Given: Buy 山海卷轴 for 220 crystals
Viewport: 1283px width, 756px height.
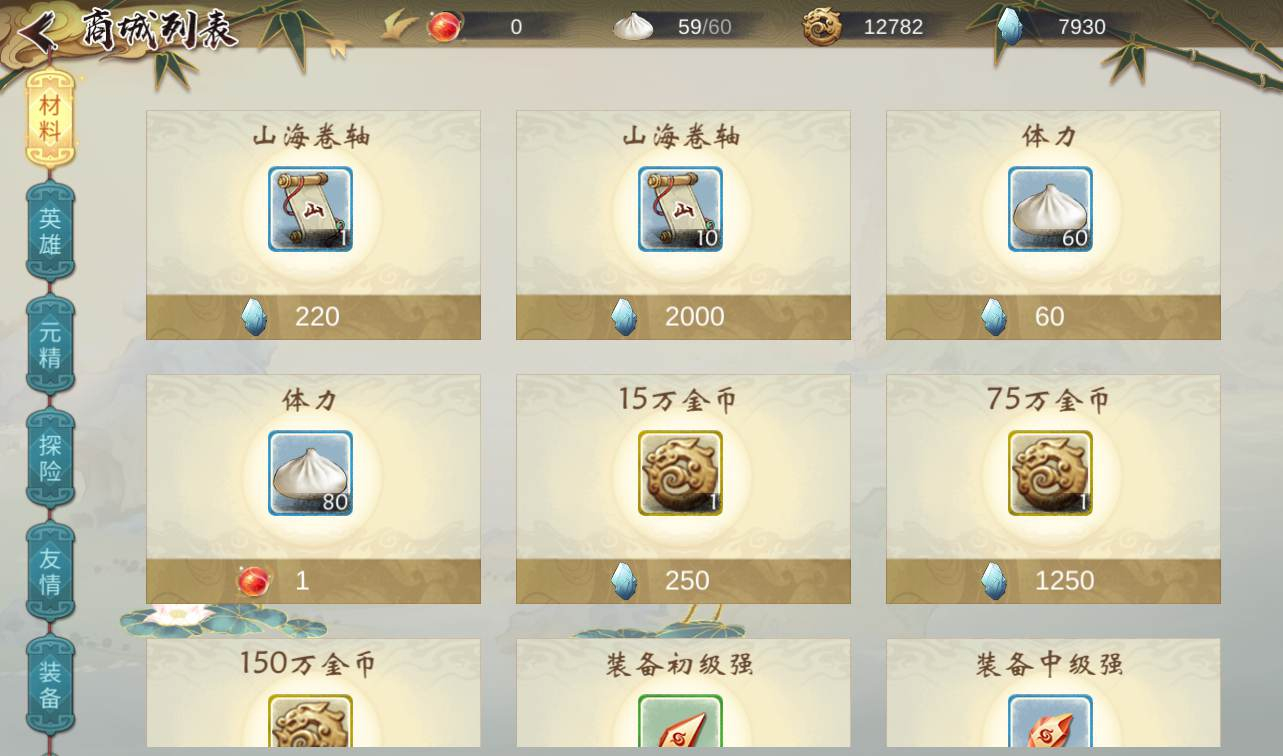Looking at the screenshot, I should pos(313,317).
